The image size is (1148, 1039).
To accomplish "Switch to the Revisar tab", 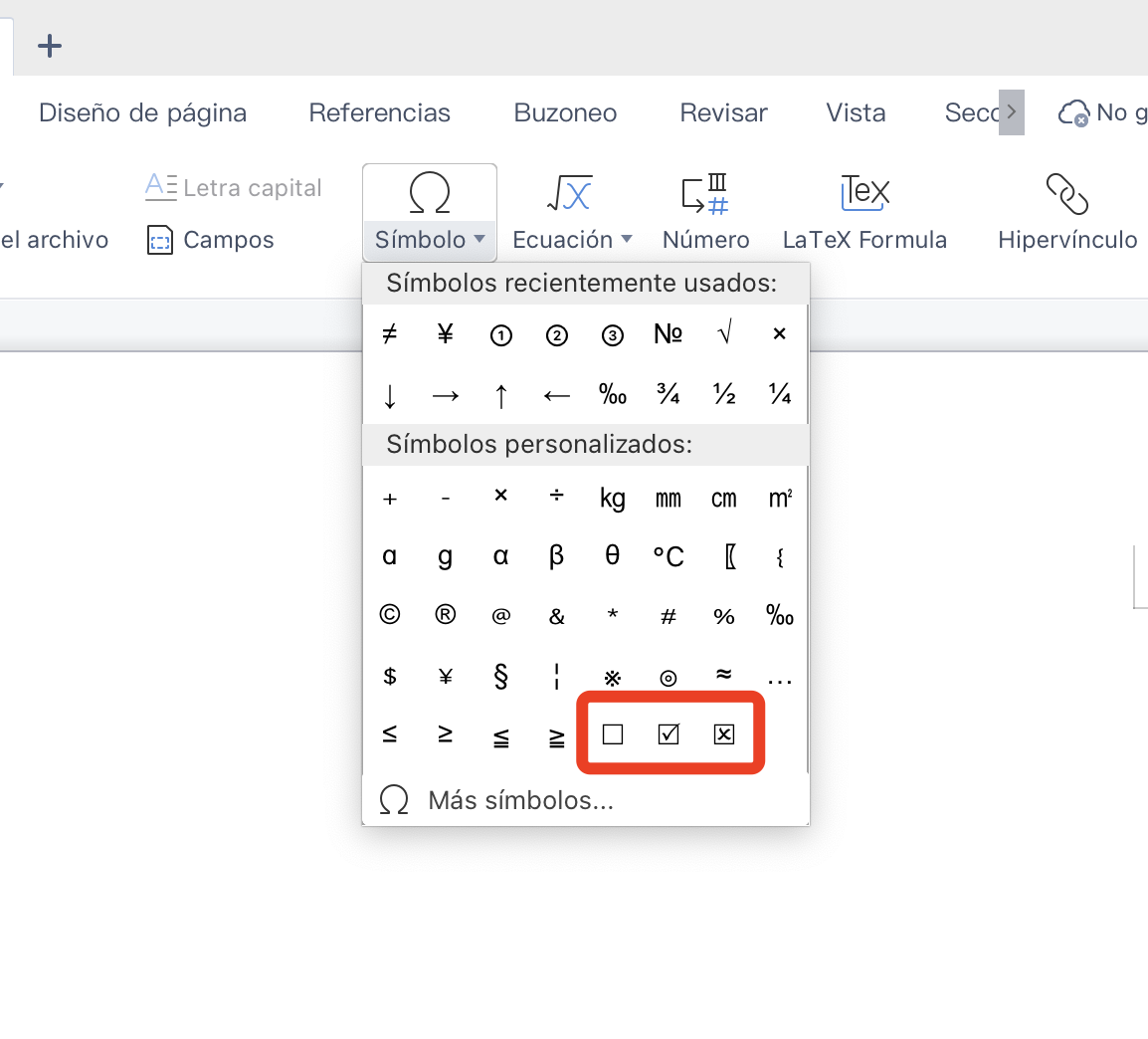I will [x=723, y=112].
